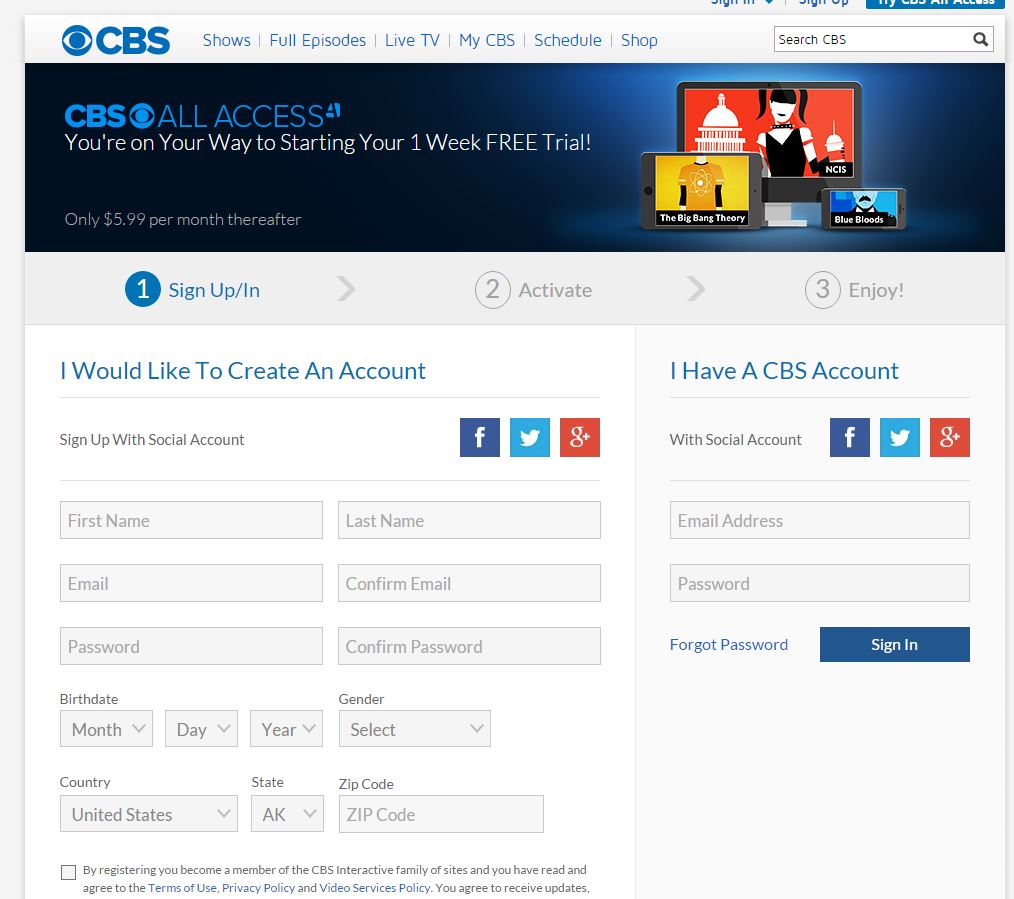
Task: Click 'I Have A CBS Account' heading
Action: 784,371
